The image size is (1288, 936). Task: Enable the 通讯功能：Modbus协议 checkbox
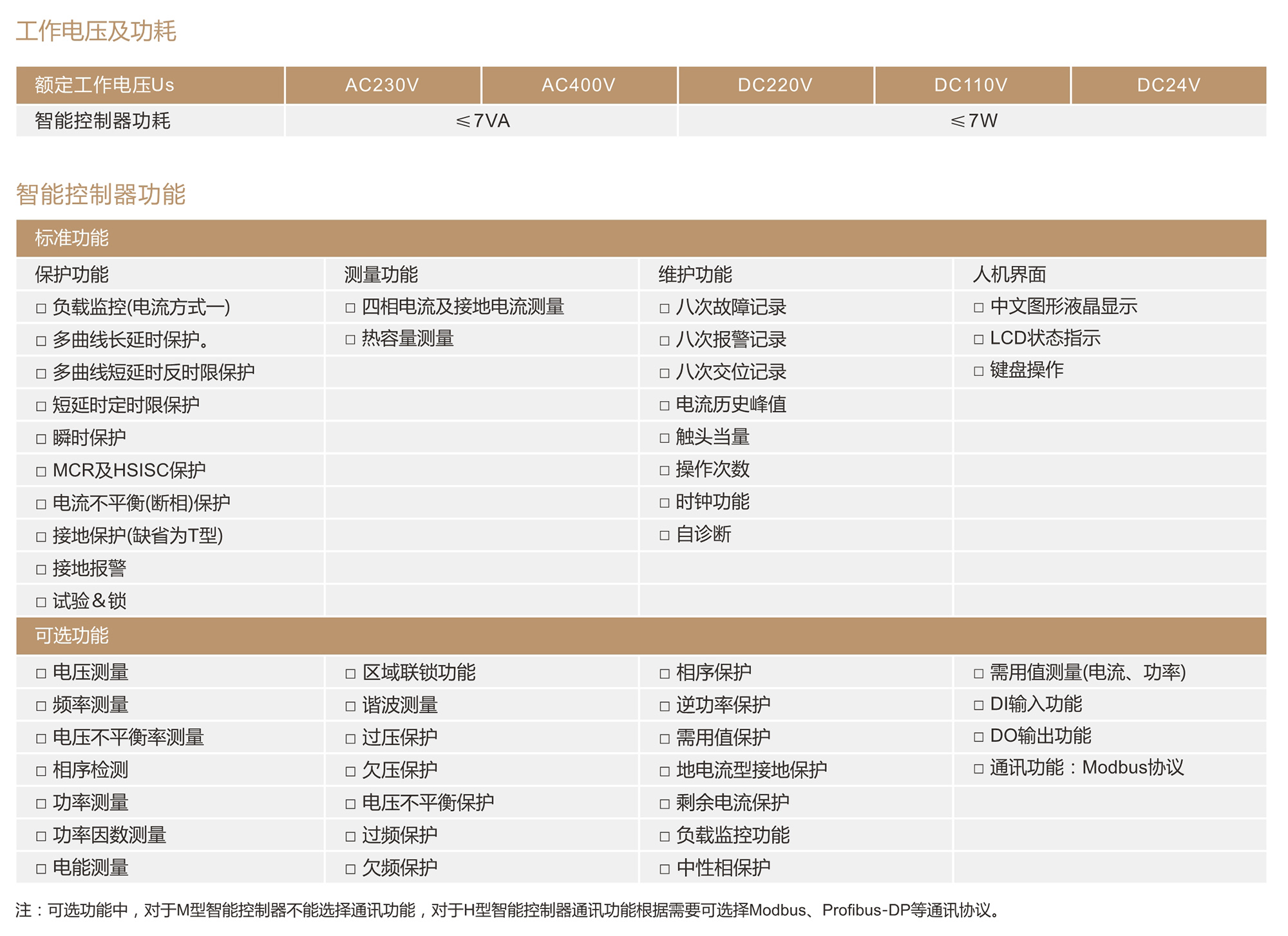[979, 769]
